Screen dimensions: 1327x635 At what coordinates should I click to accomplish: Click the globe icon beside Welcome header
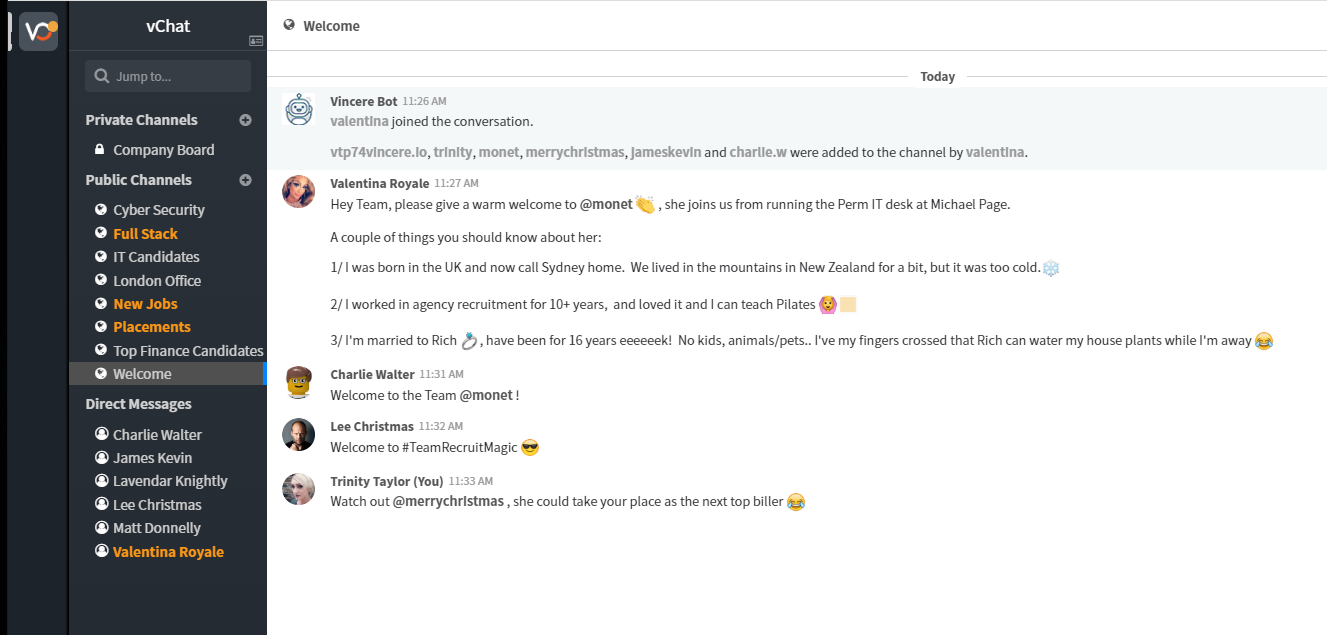coord(289,25)
